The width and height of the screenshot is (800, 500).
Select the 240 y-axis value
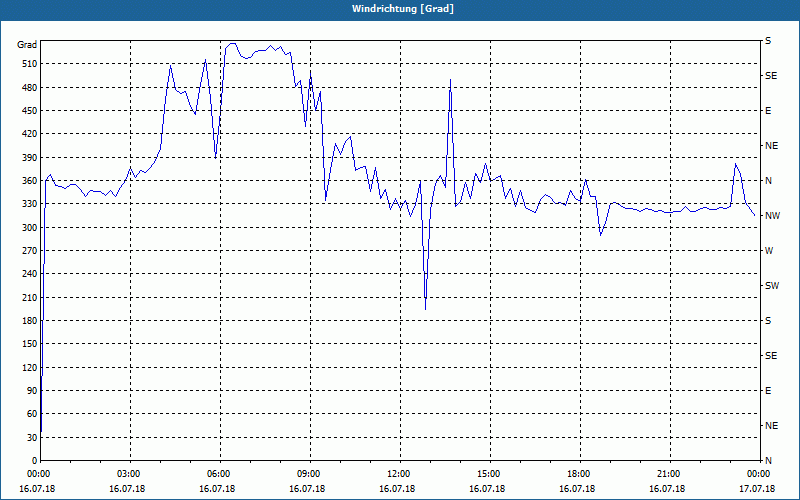(x=31, y=274)
